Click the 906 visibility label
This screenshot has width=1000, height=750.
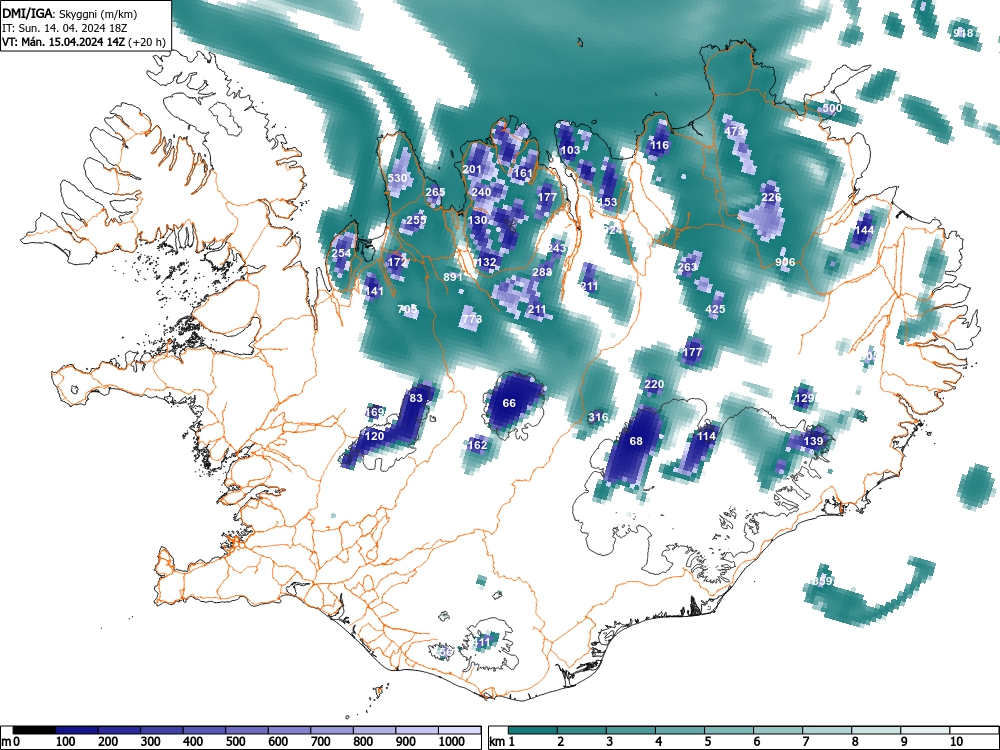(x=785, y=262)
